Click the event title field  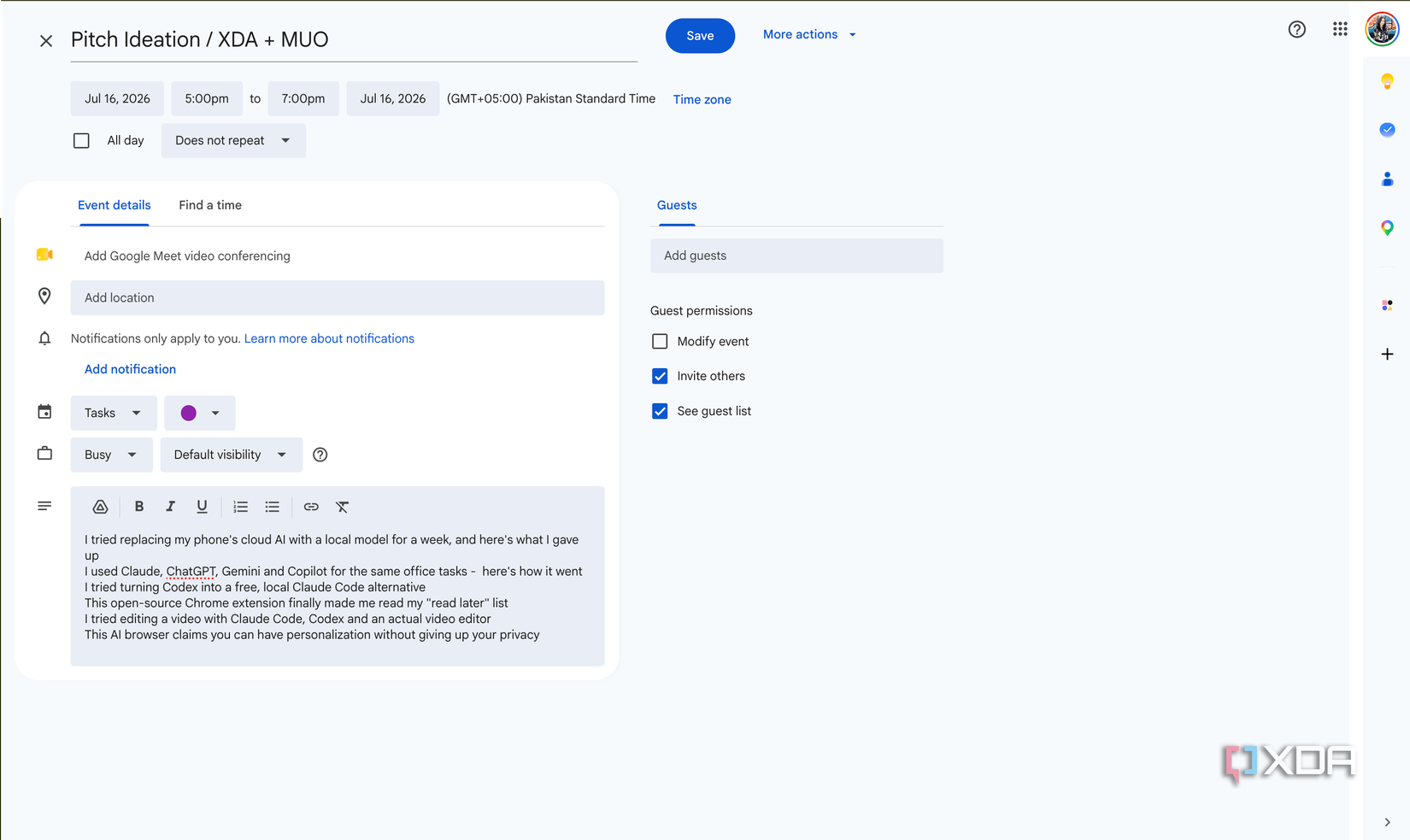[354, 40]
